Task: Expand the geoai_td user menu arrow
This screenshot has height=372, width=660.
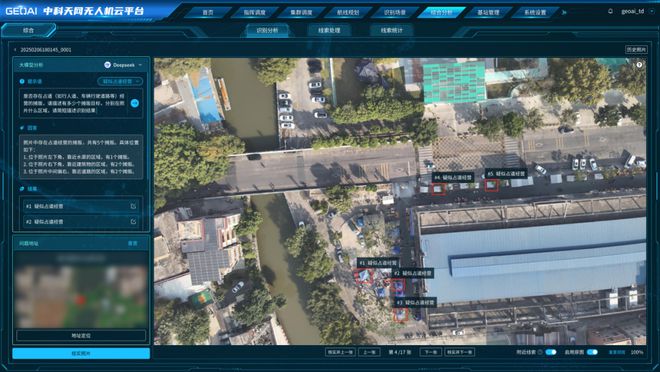Action: [653, 11]
